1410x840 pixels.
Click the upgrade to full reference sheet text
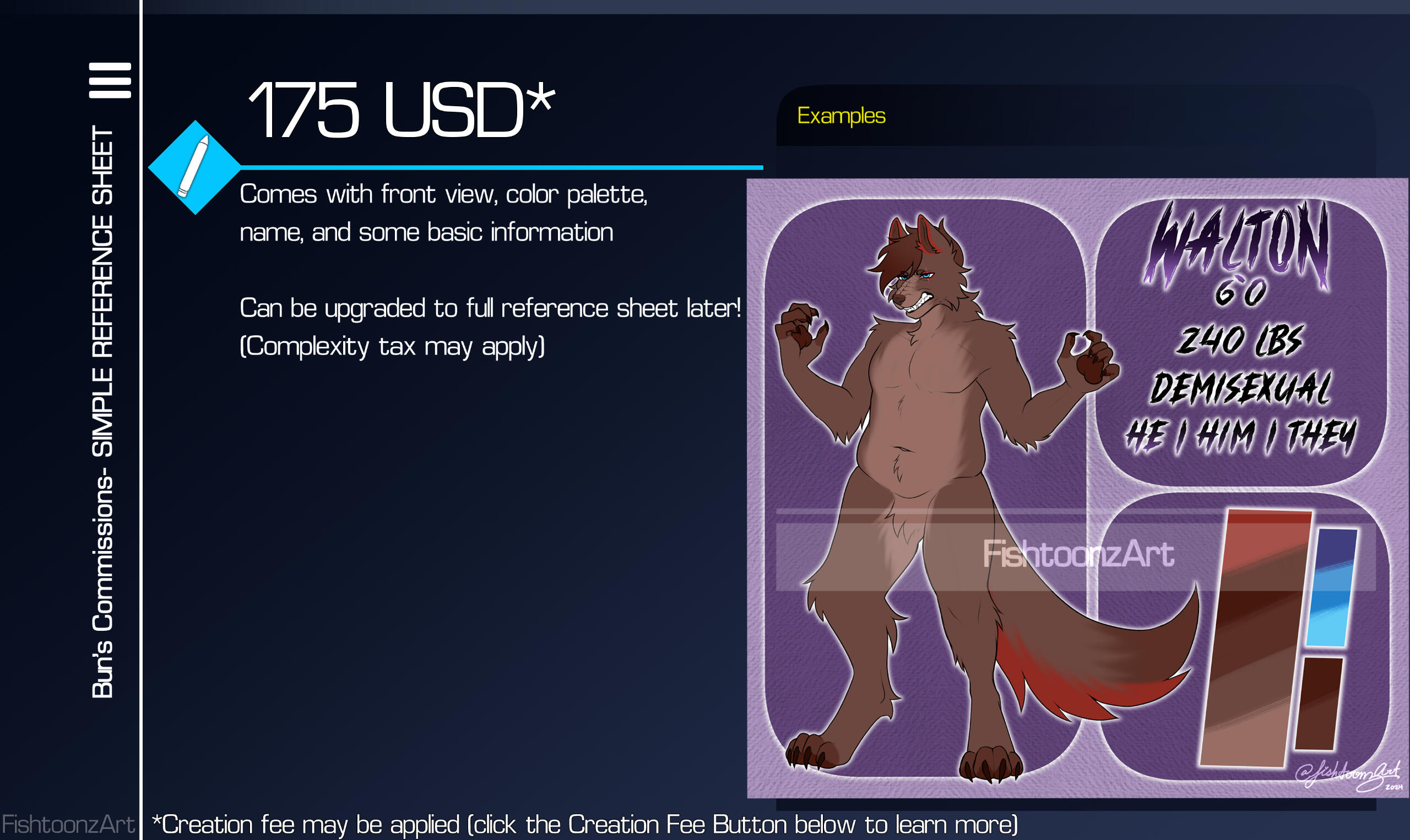click(490, 308)
